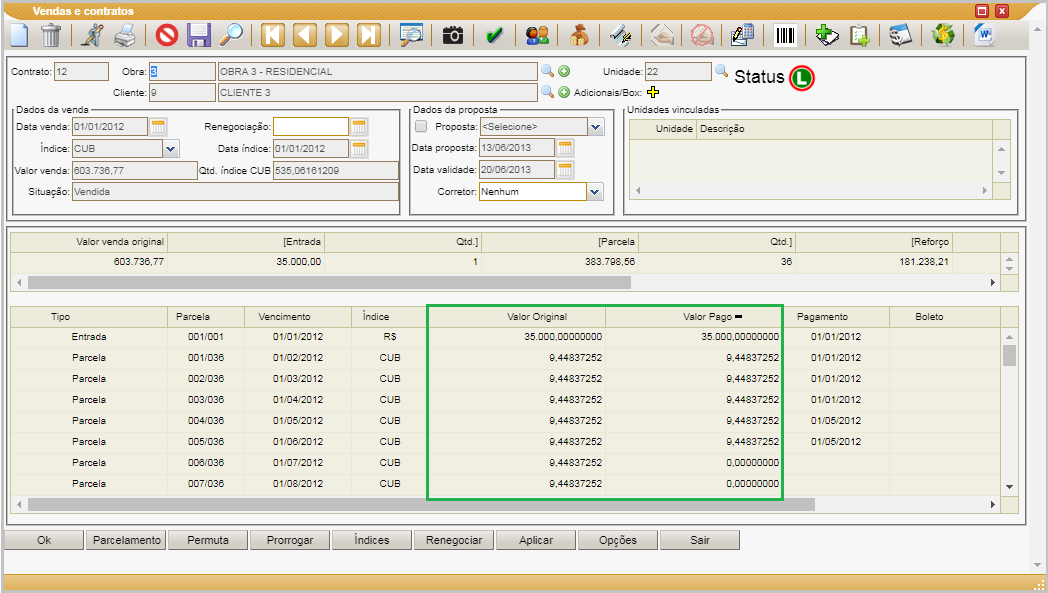Open the Corretor dropdown
Screen dimensions: 1048x593
[x=595, y=192]
